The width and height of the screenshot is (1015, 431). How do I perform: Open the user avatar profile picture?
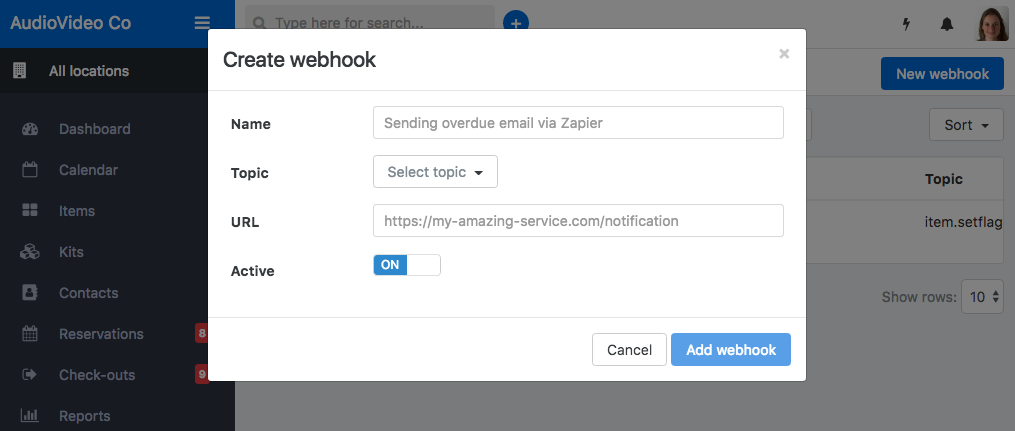992,25
